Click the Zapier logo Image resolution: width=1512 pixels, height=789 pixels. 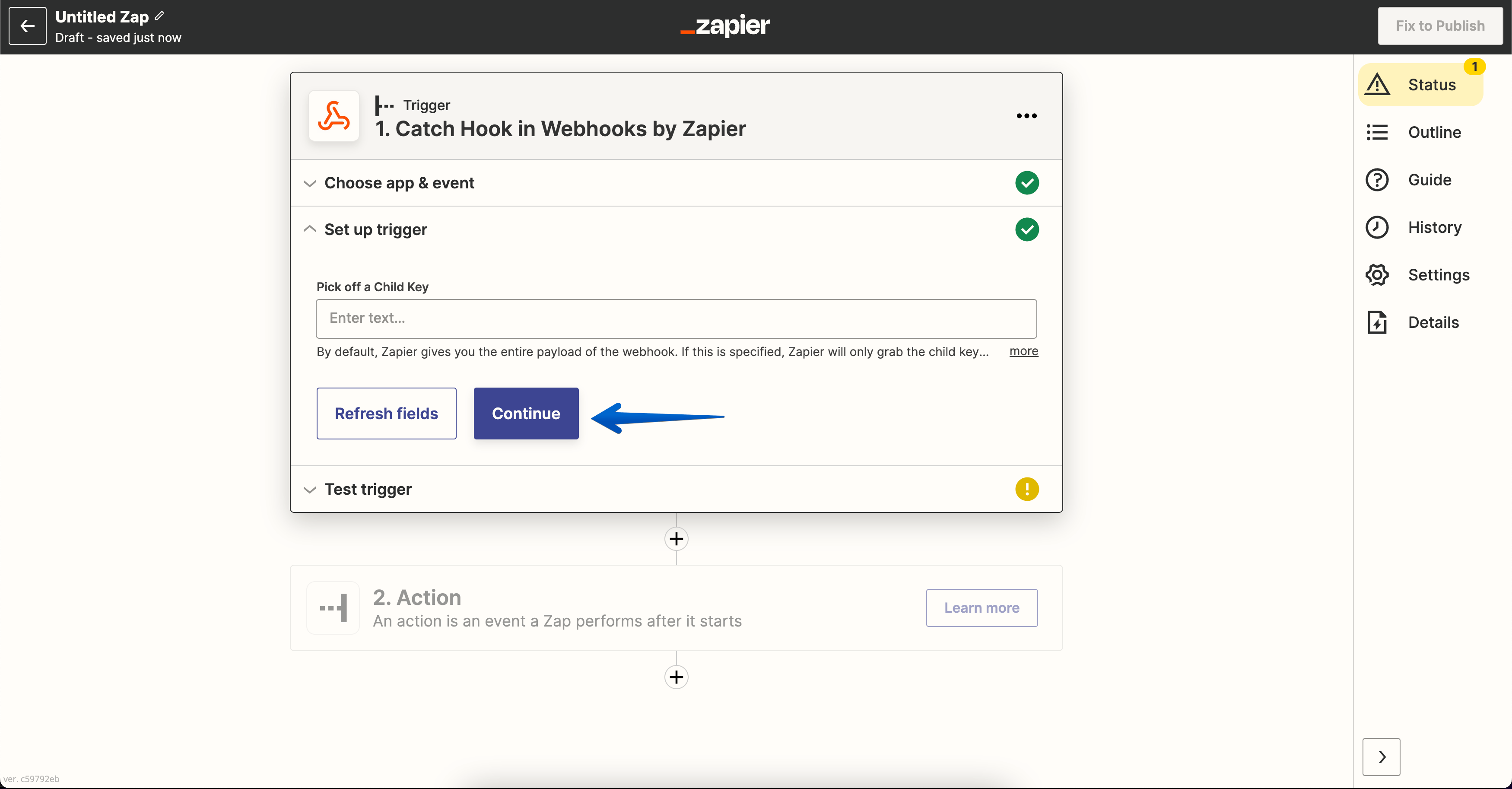[x=725, y=25]
